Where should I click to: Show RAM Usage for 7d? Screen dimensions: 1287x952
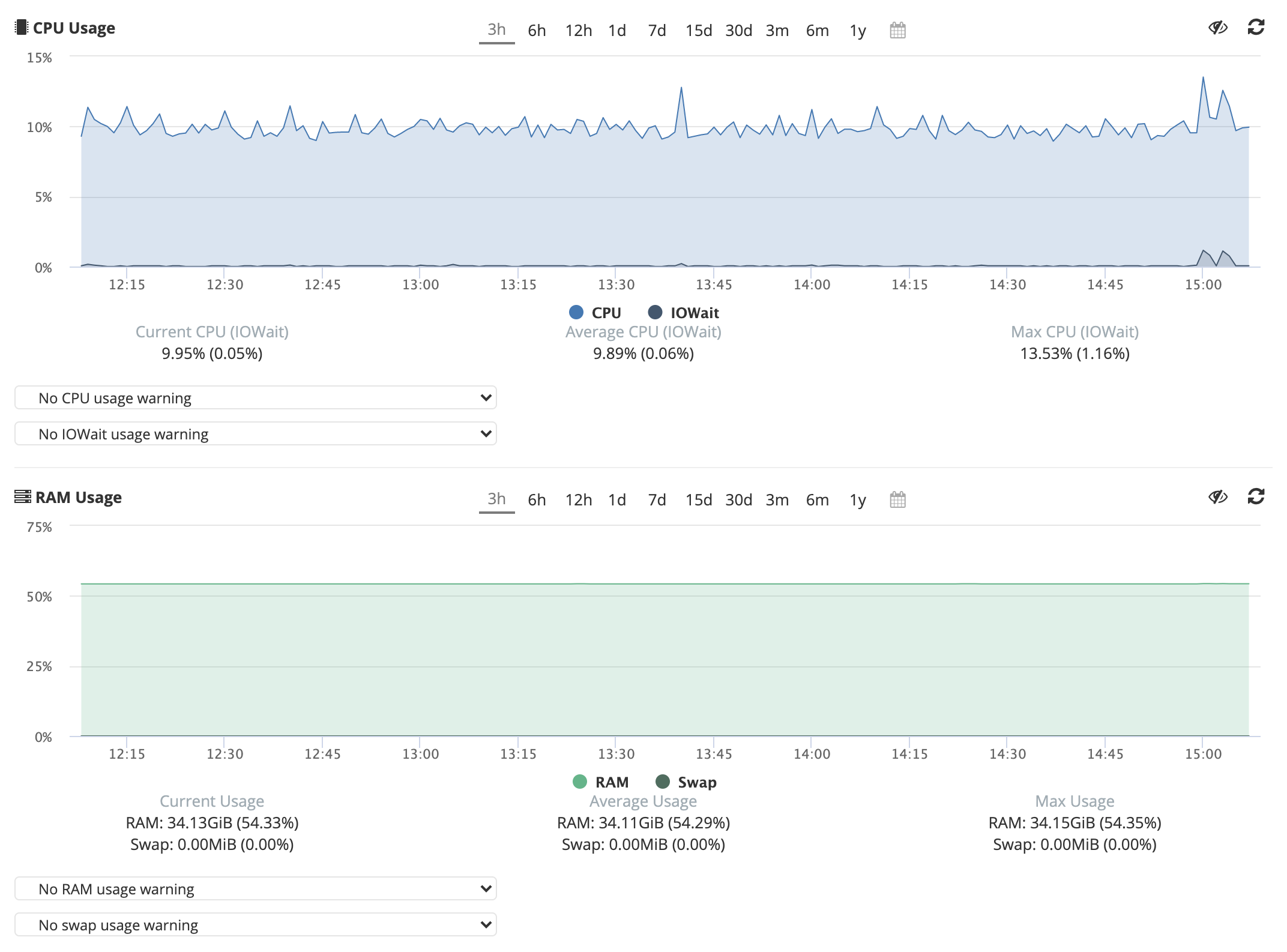point(657,500)
